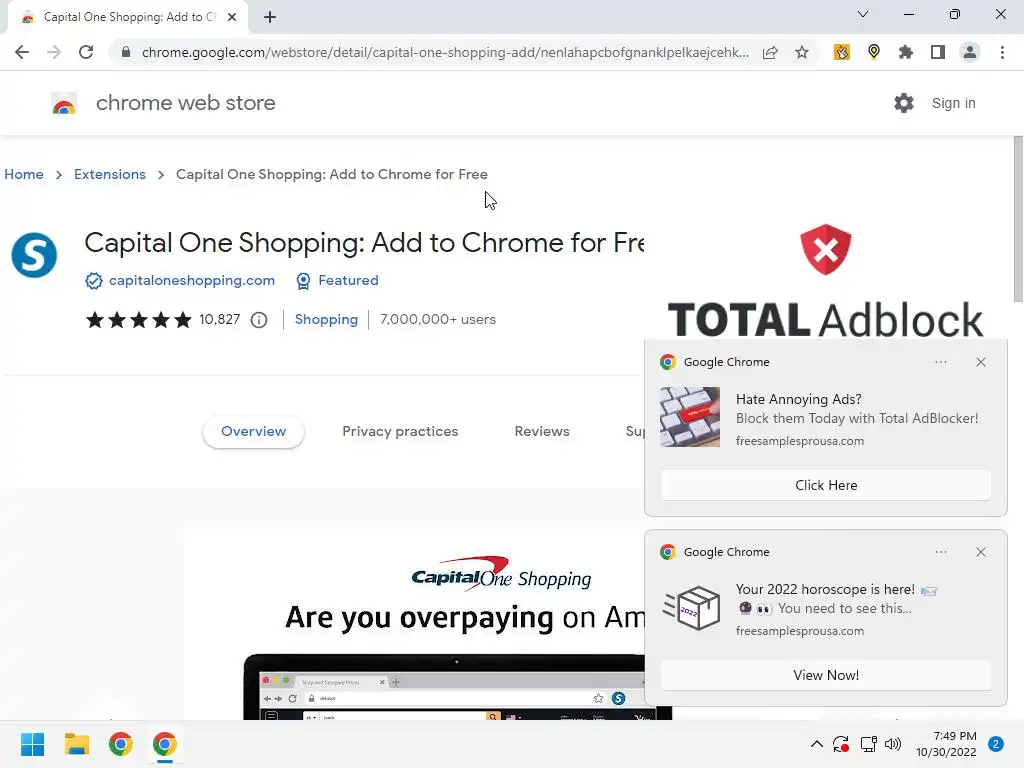Click the Capital One Shopping S logo

[x=34, y=255]
